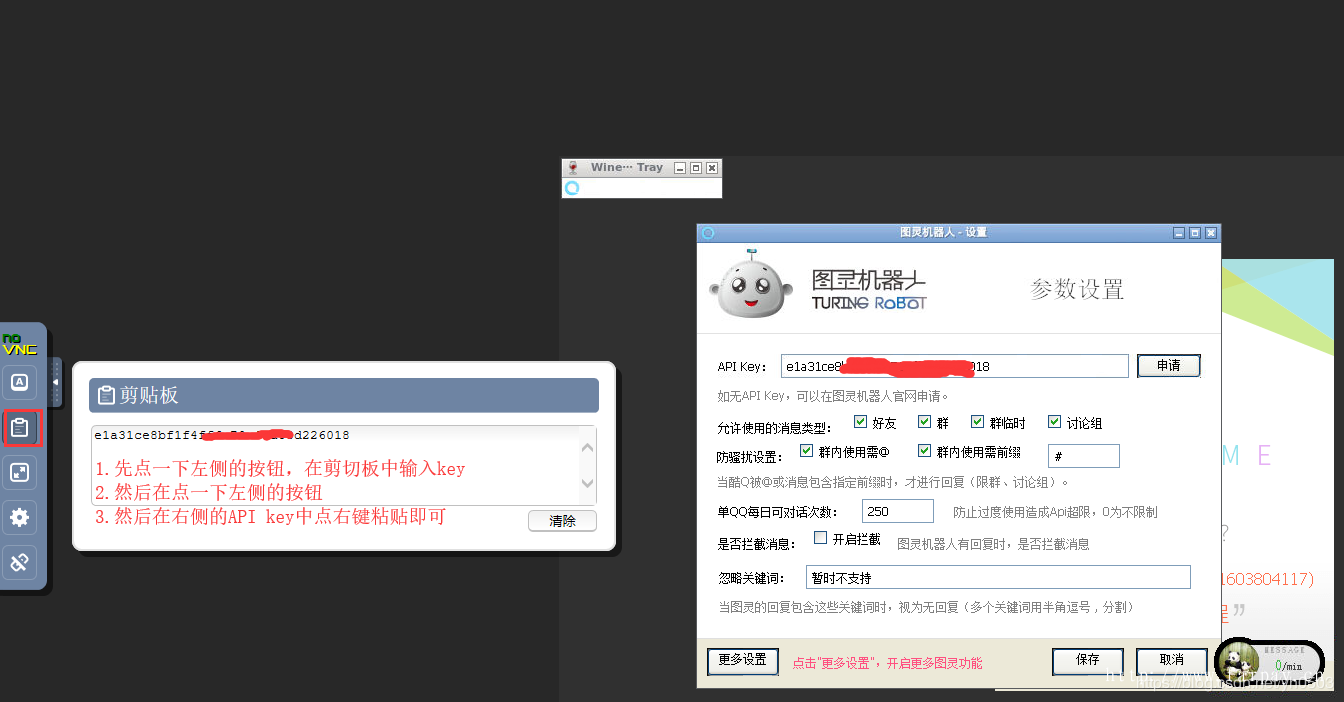The width and height of the screenshot is (1344, 702).
Task: Click the Wine tray circle icon
Action: coord(572,188)
